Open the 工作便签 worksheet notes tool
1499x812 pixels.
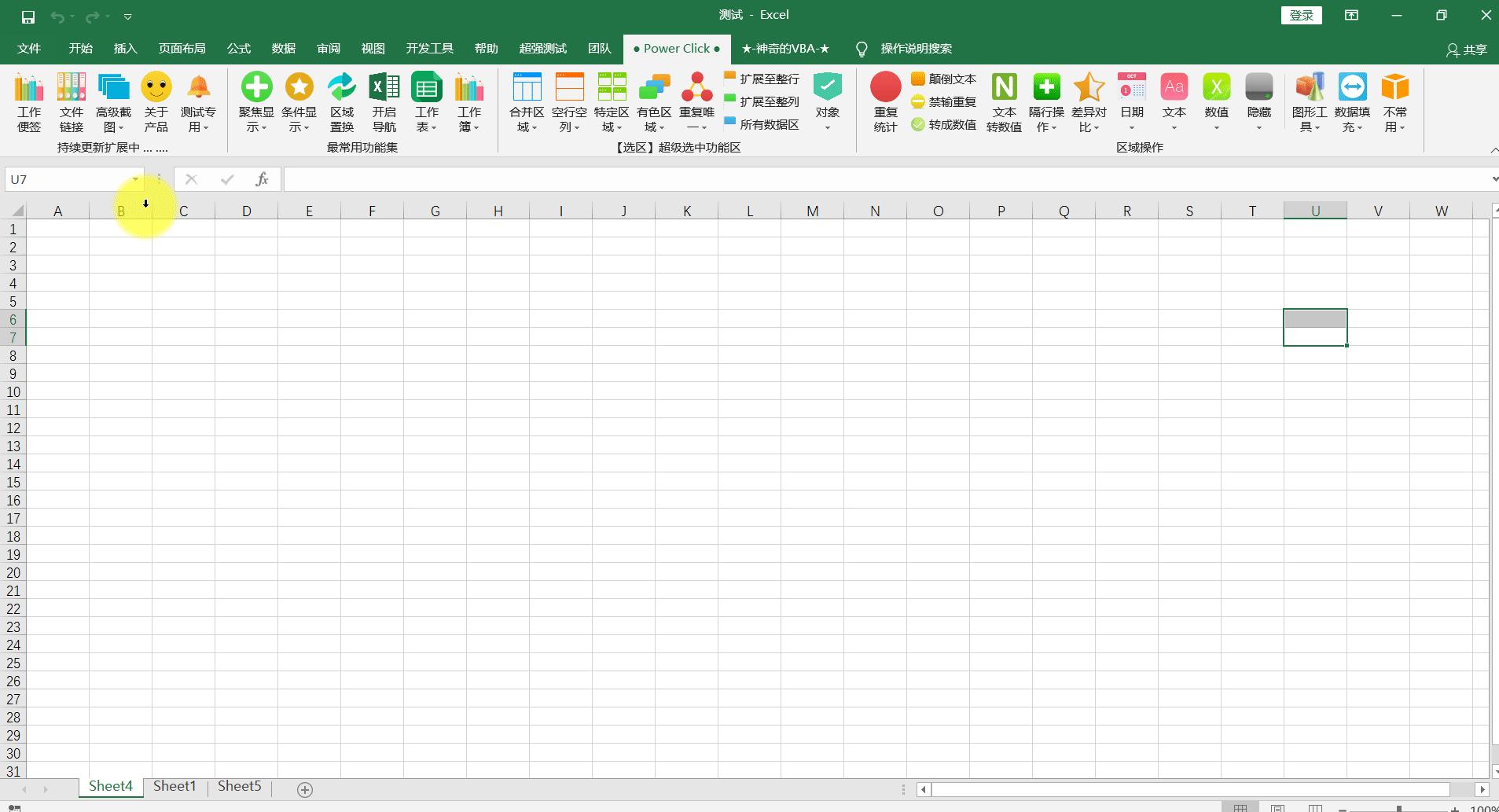[x=29, y=101]
